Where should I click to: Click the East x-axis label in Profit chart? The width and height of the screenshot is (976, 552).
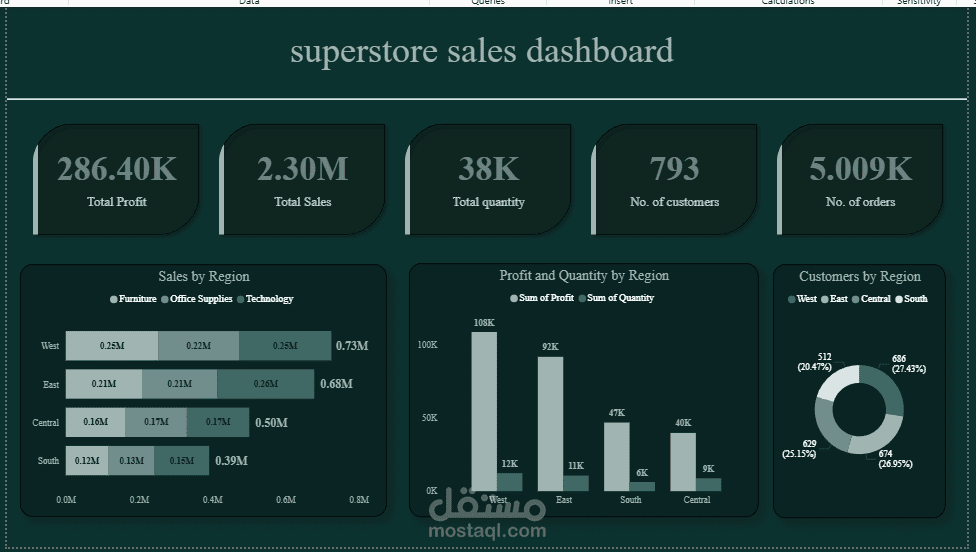[x=564, y=500]
